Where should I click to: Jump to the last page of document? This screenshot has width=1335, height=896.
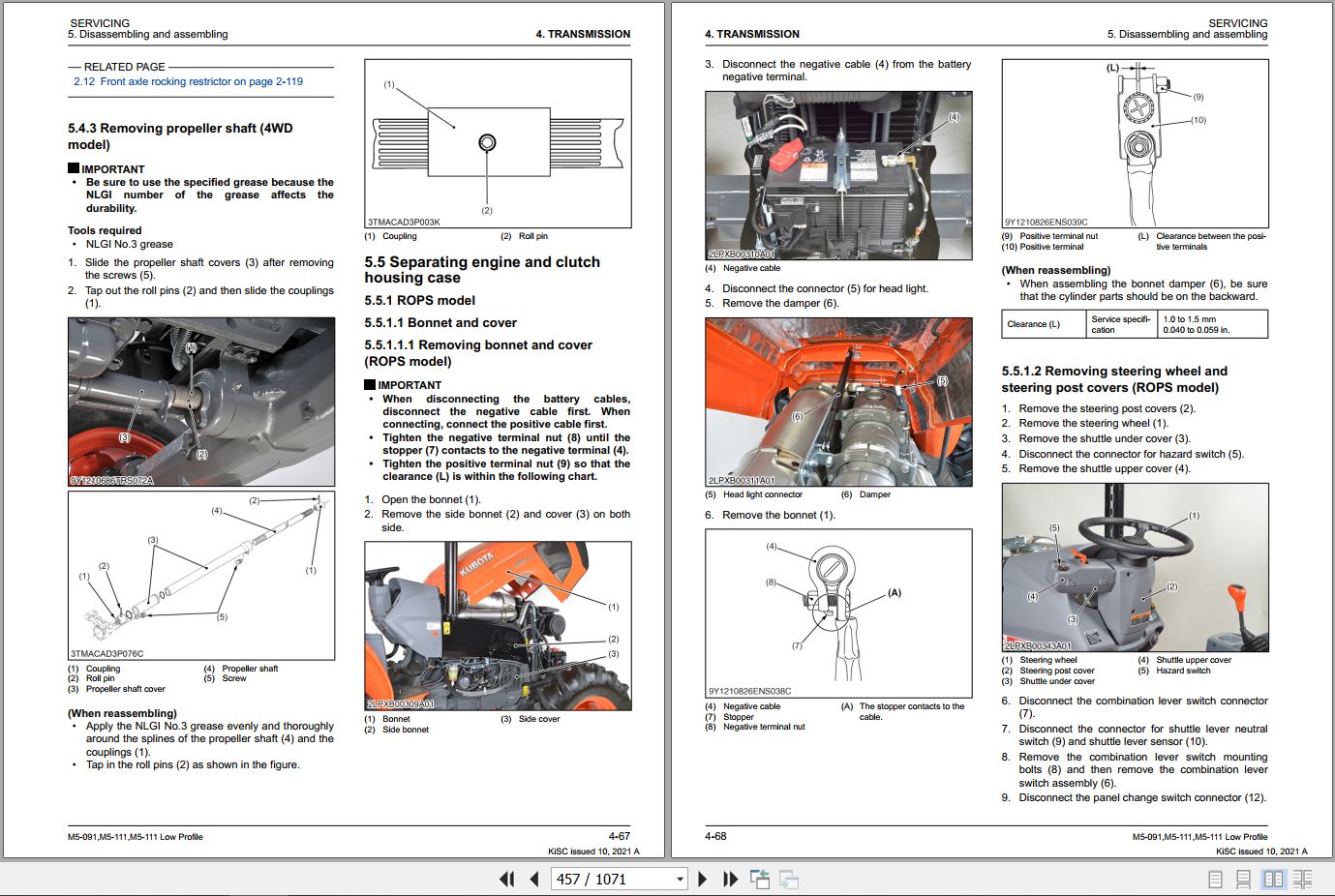click(x=731, y=879)
